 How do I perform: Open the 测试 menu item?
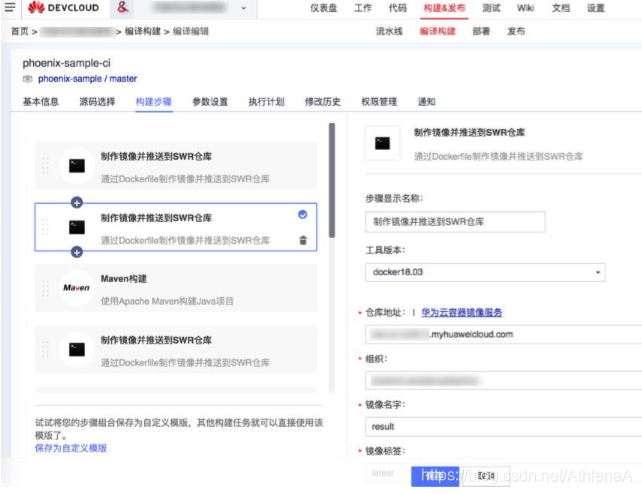pyautogui.click(x=491, y=8)
